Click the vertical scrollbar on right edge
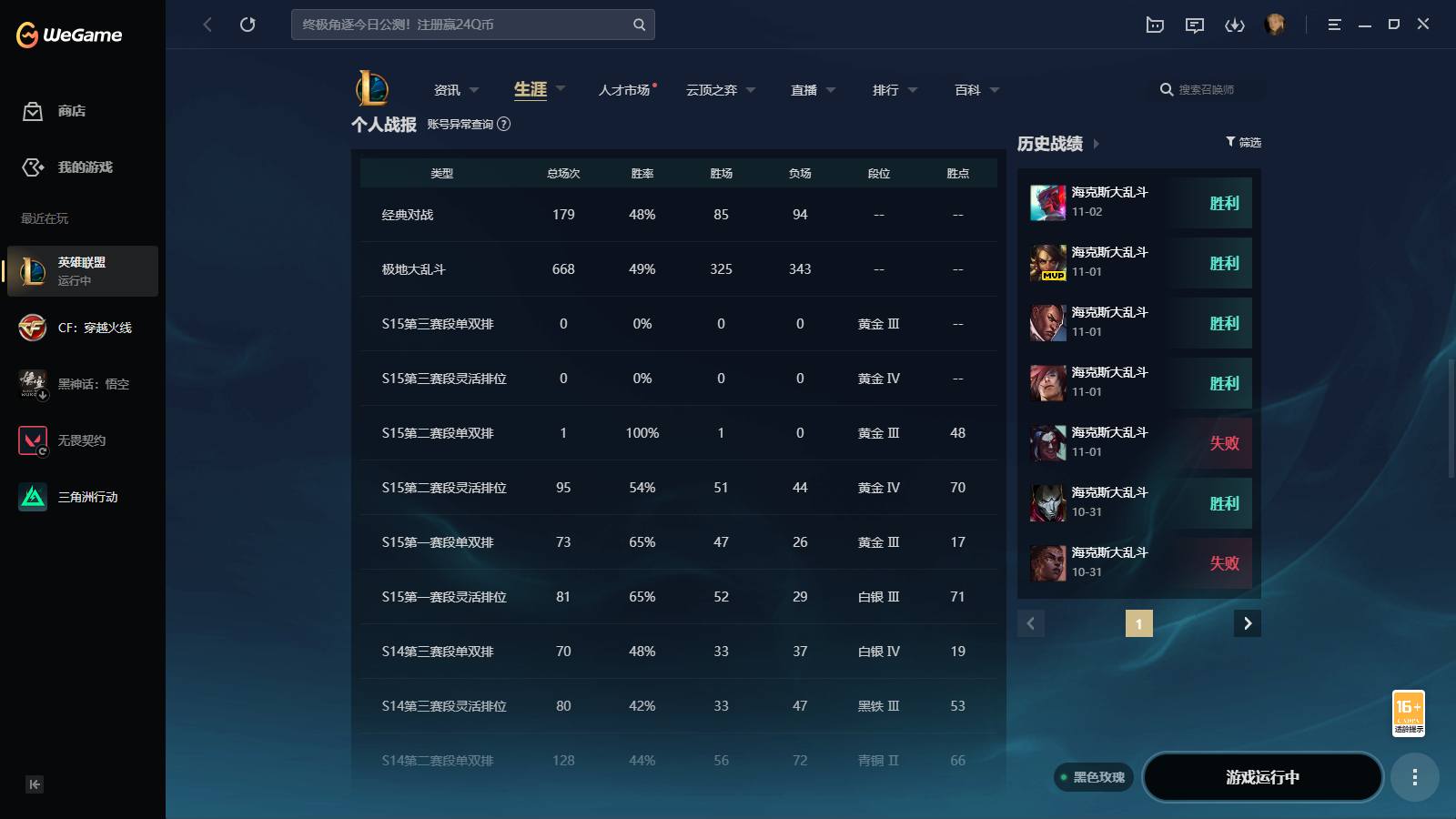Image resolution: width=1456 pixels, height=819 pixels. pyautogui.click(x=1451, y=419)
